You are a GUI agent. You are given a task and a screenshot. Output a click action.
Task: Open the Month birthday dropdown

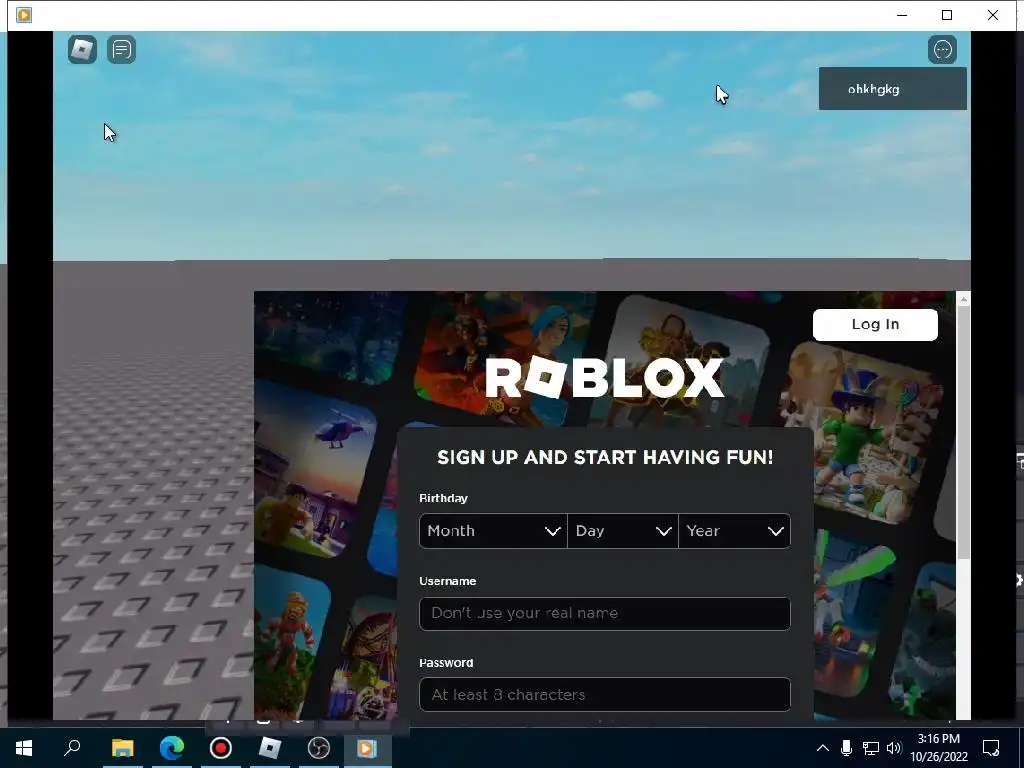493,531
